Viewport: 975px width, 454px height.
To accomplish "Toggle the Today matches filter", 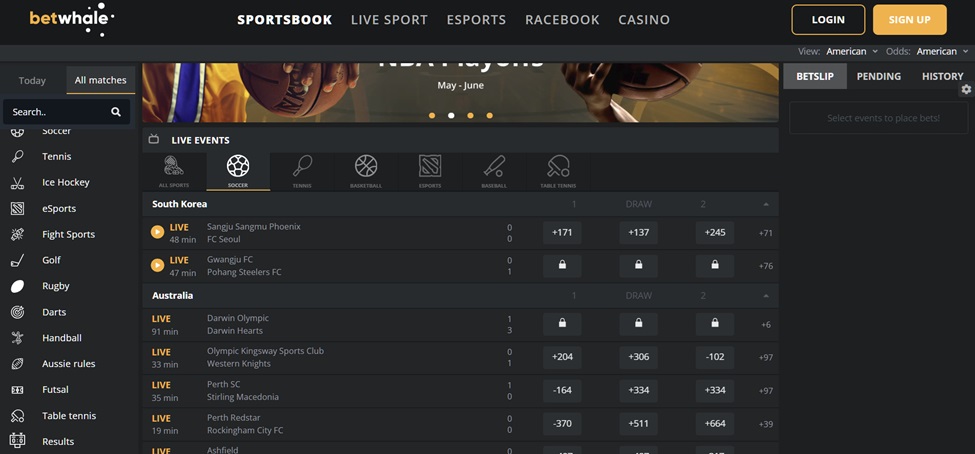I will coord(32,80).
